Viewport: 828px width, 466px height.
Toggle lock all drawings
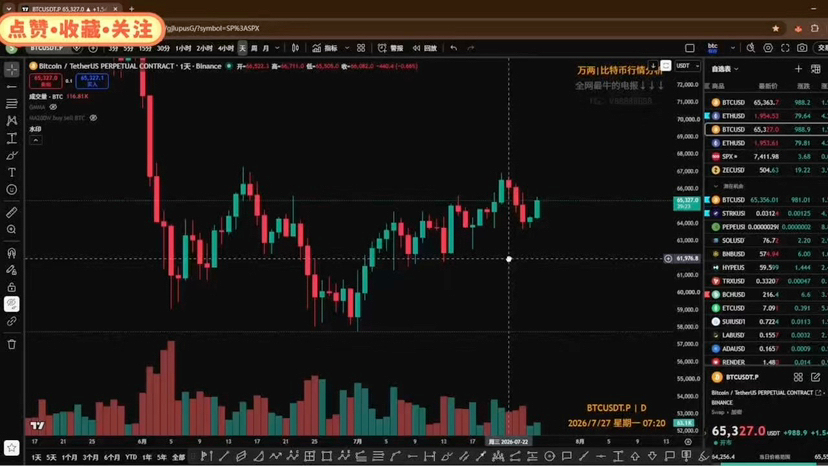12,287
